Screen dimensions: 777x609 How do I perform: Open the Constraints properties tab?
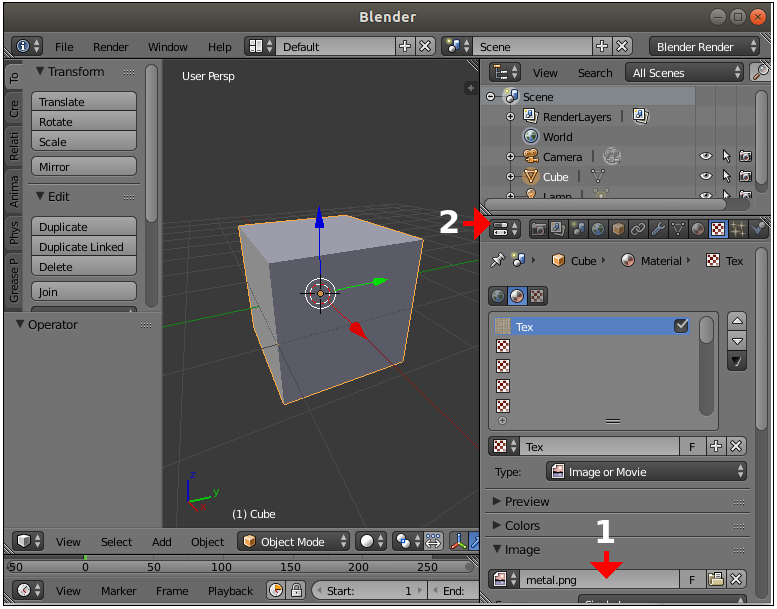click(x=638, y=229)
